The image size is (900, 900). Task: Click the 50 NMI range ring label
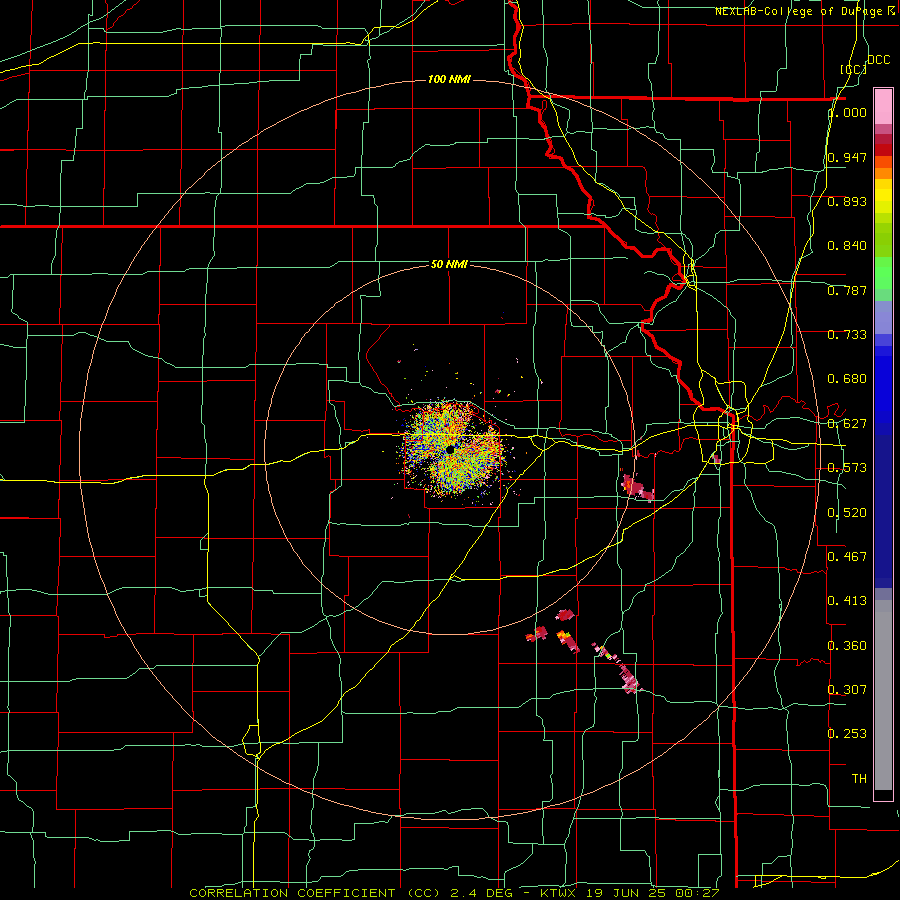point(449,264)
